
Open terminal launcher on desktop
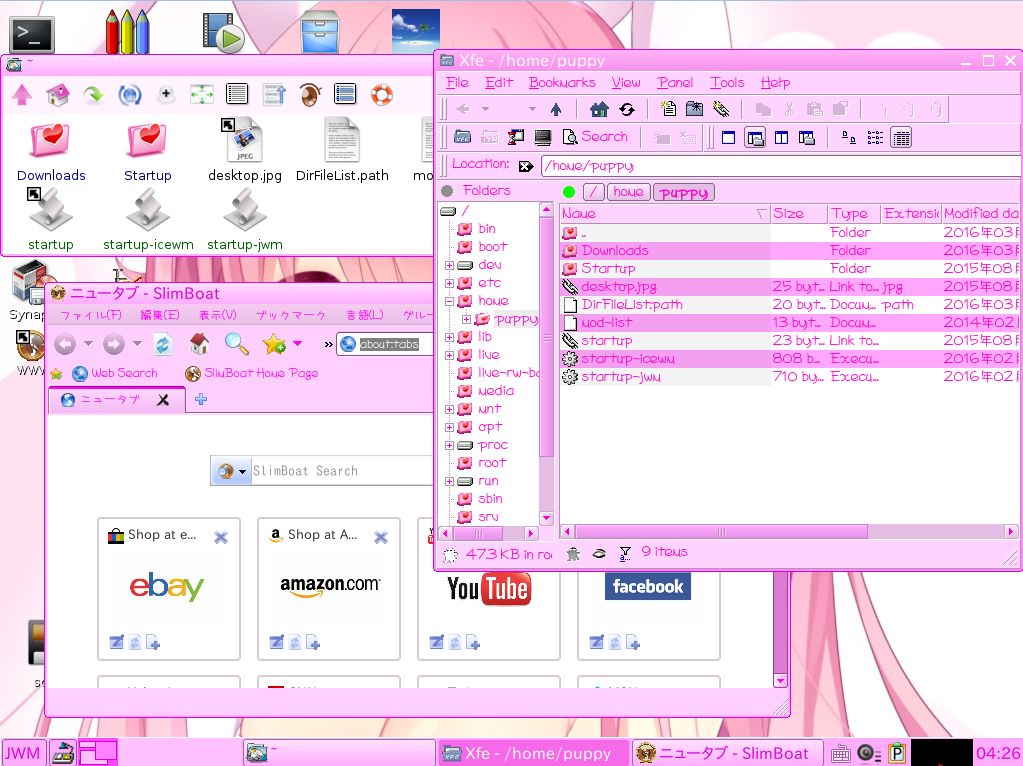pyautogui.click(x=31, y=34)
